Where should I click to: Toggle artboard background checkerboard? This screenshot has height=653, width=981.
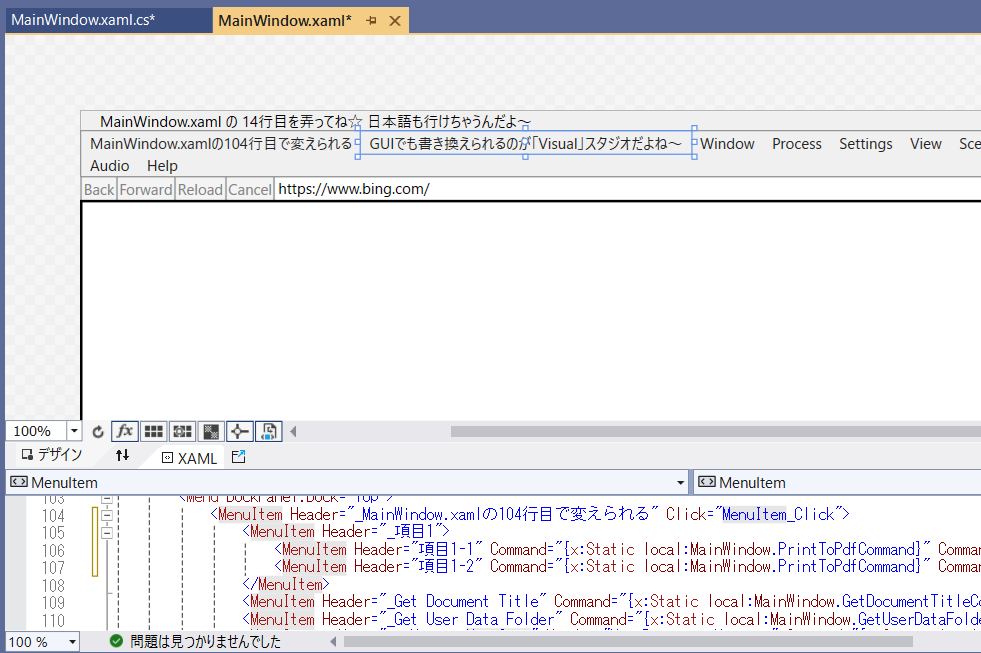tap(211, 432)
